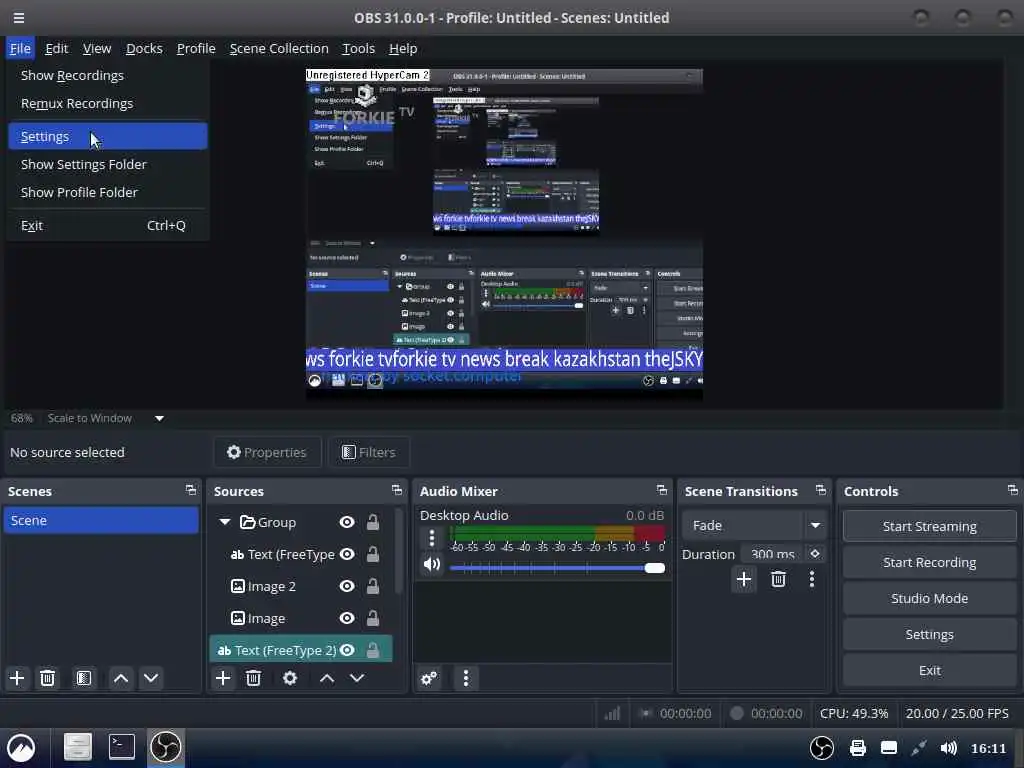Click the volume icon in system tray
The width and height of the screenshot is (1024, 768).
point(948,748)
